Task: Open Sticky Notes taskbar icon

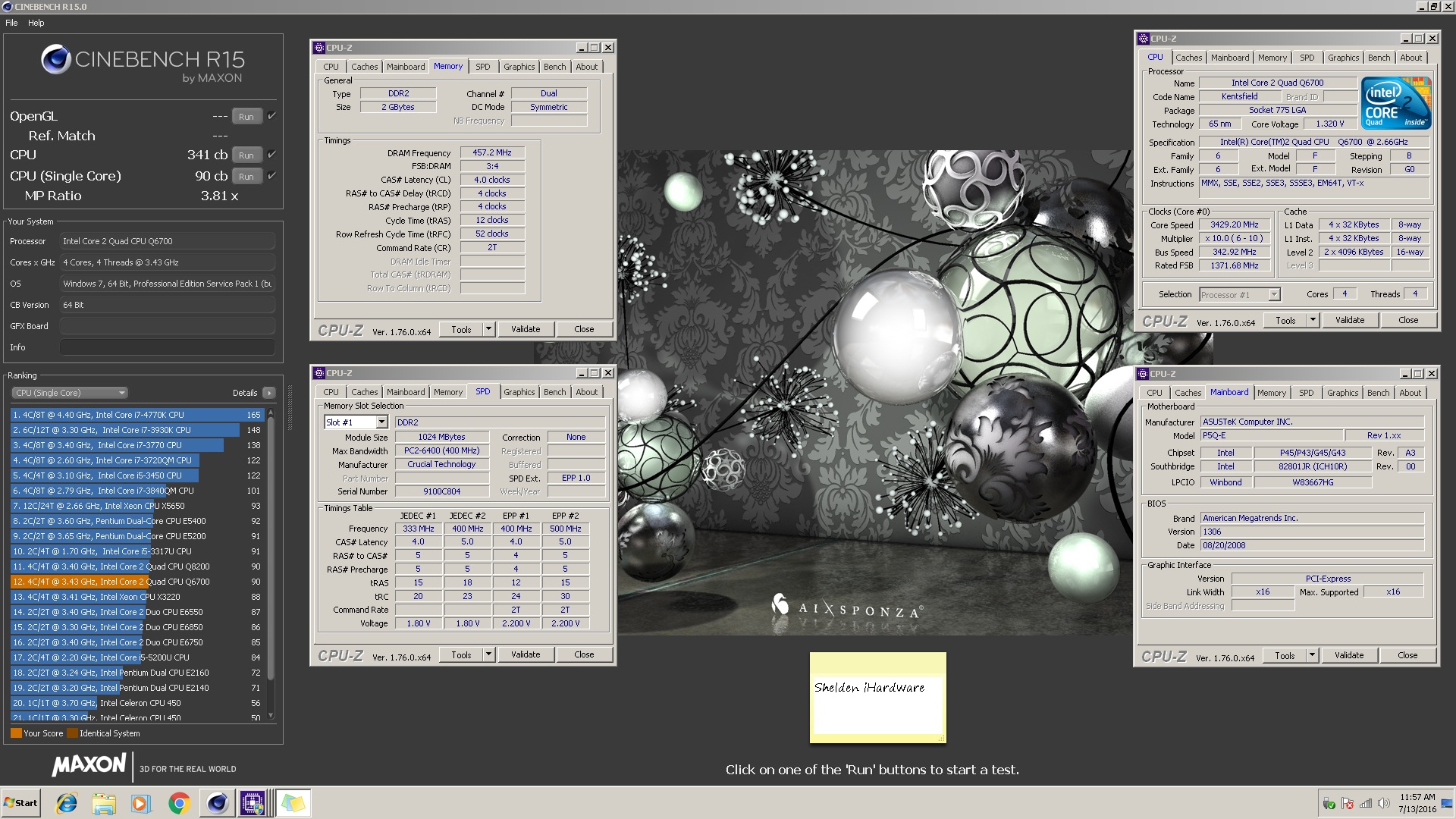Action: [x=293, y=803]
